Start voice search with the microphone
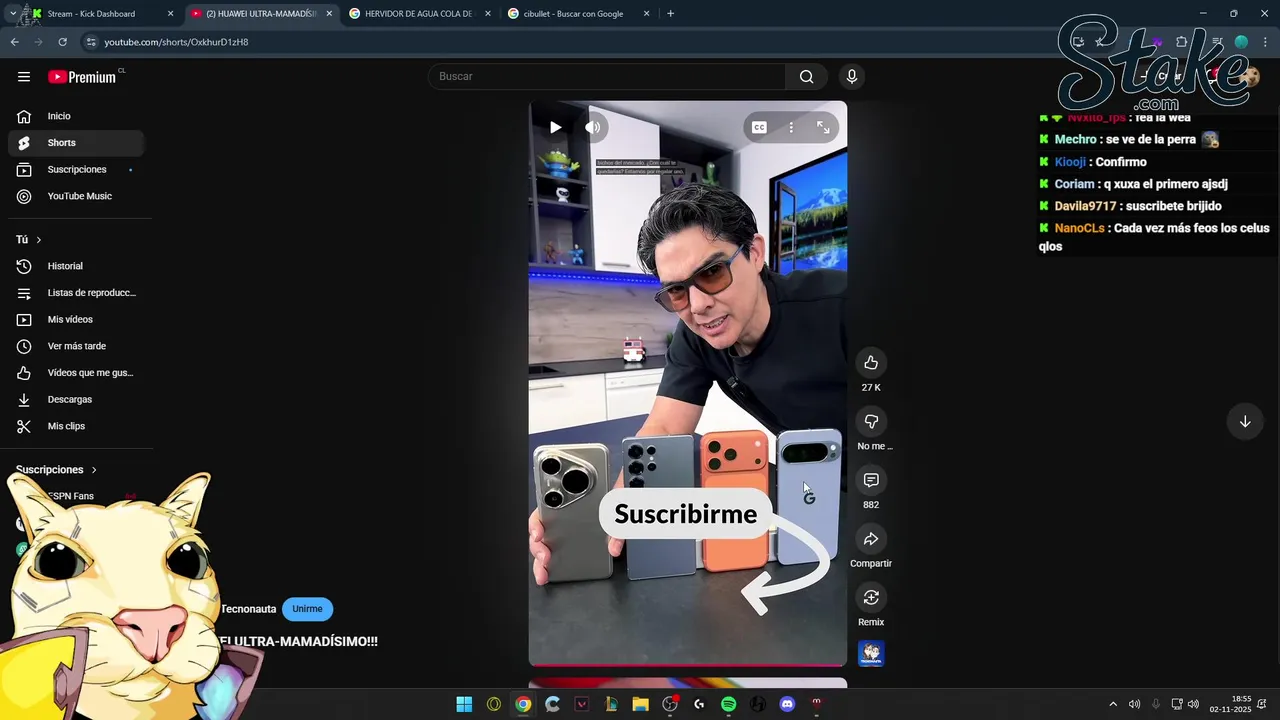 tap(852, 77)
